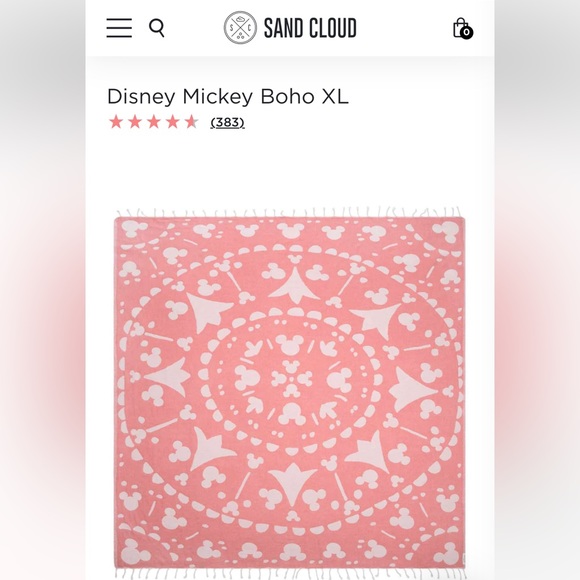The image size is (580, 580).
Task: Click the bottom fringe tassels of the towel
Action: tap(290, 575)
